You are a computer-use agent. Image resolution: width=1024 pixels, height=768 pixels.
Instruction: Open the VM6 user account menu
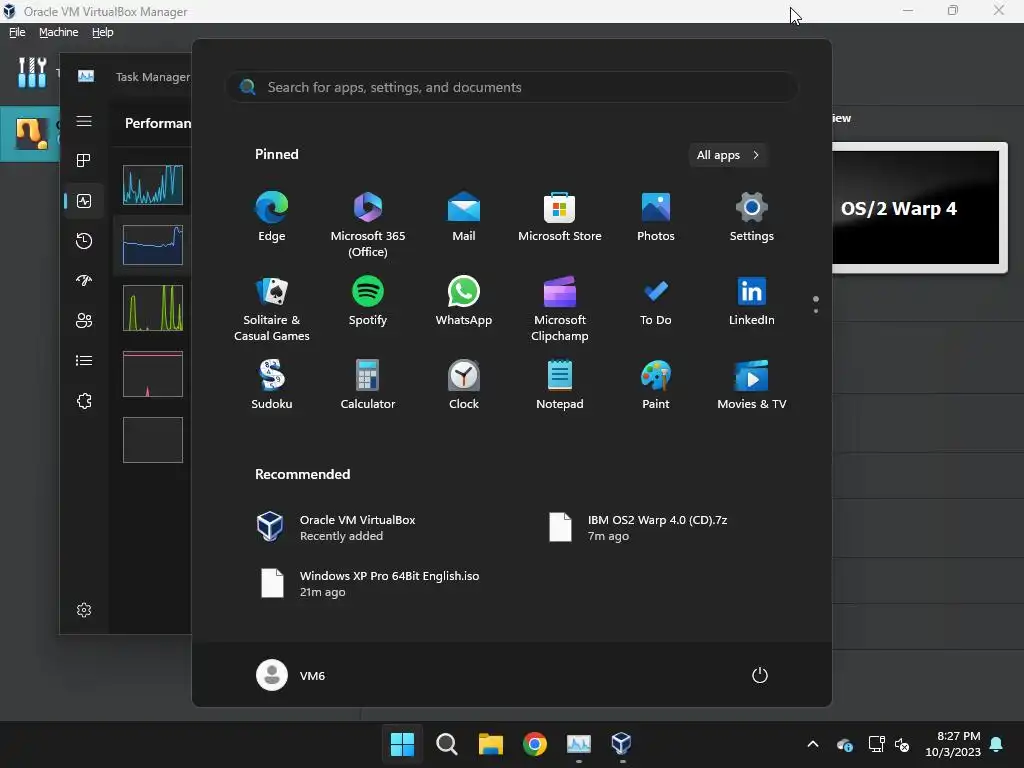coord(291,675)
